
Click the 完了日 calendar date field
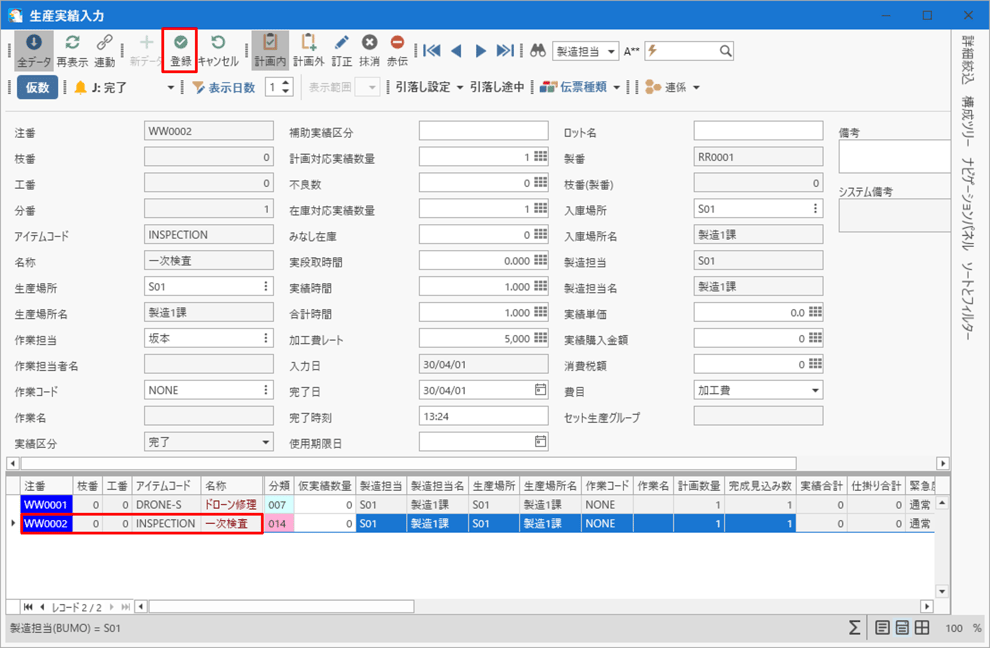point(483,390)
